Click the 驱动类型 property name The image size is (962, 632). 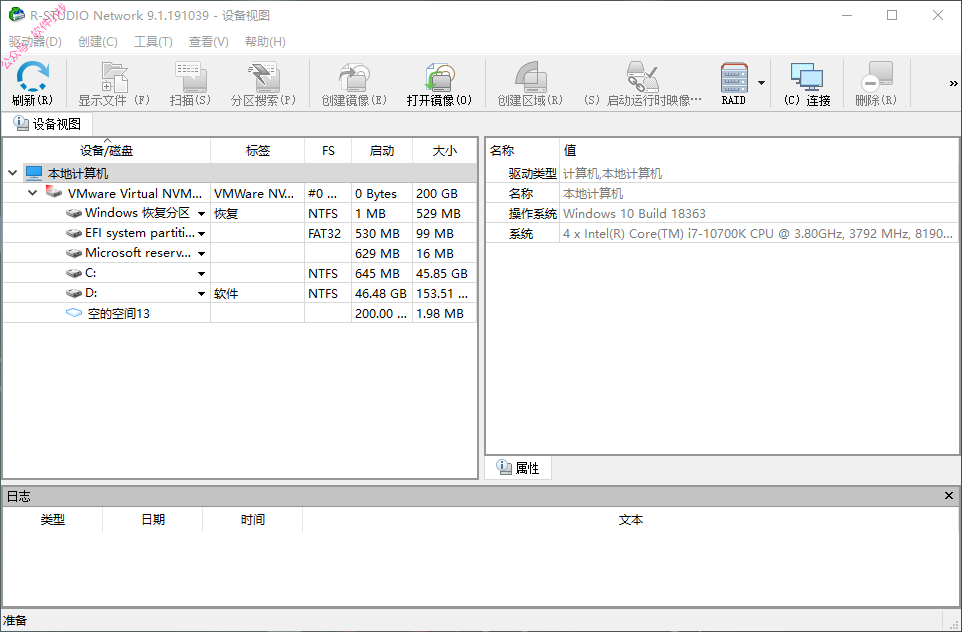(x=533, y=174)
